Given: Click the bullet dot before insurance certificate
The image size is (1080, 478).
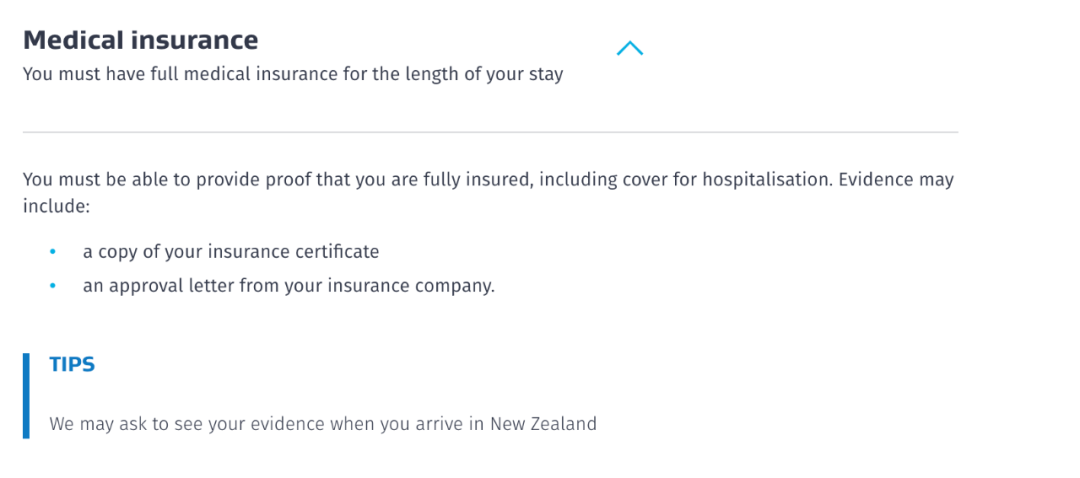Looking at the screenshot, I should click(x=53, y=252).
